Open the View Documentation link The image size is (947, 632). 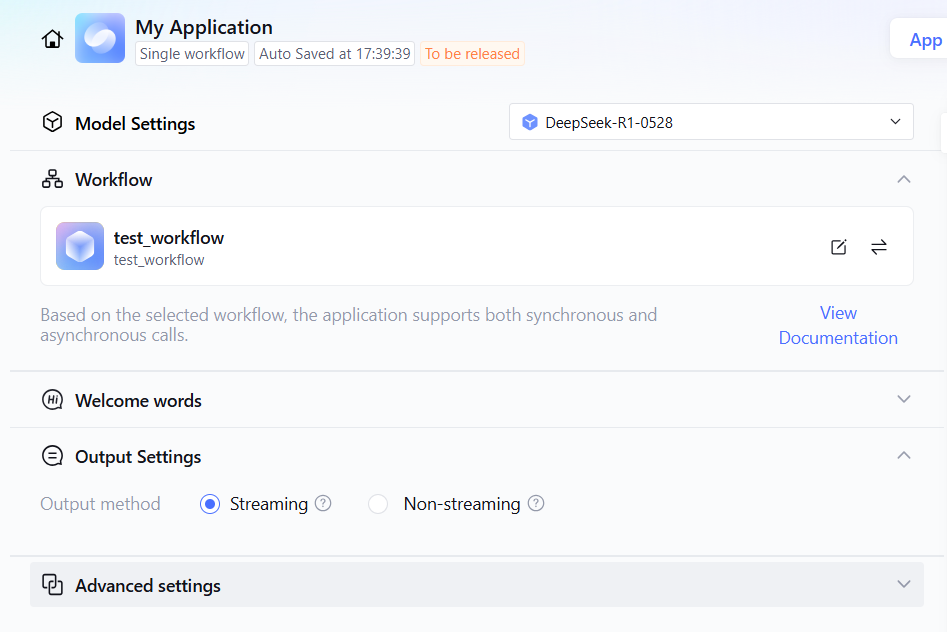click(838, 325)
